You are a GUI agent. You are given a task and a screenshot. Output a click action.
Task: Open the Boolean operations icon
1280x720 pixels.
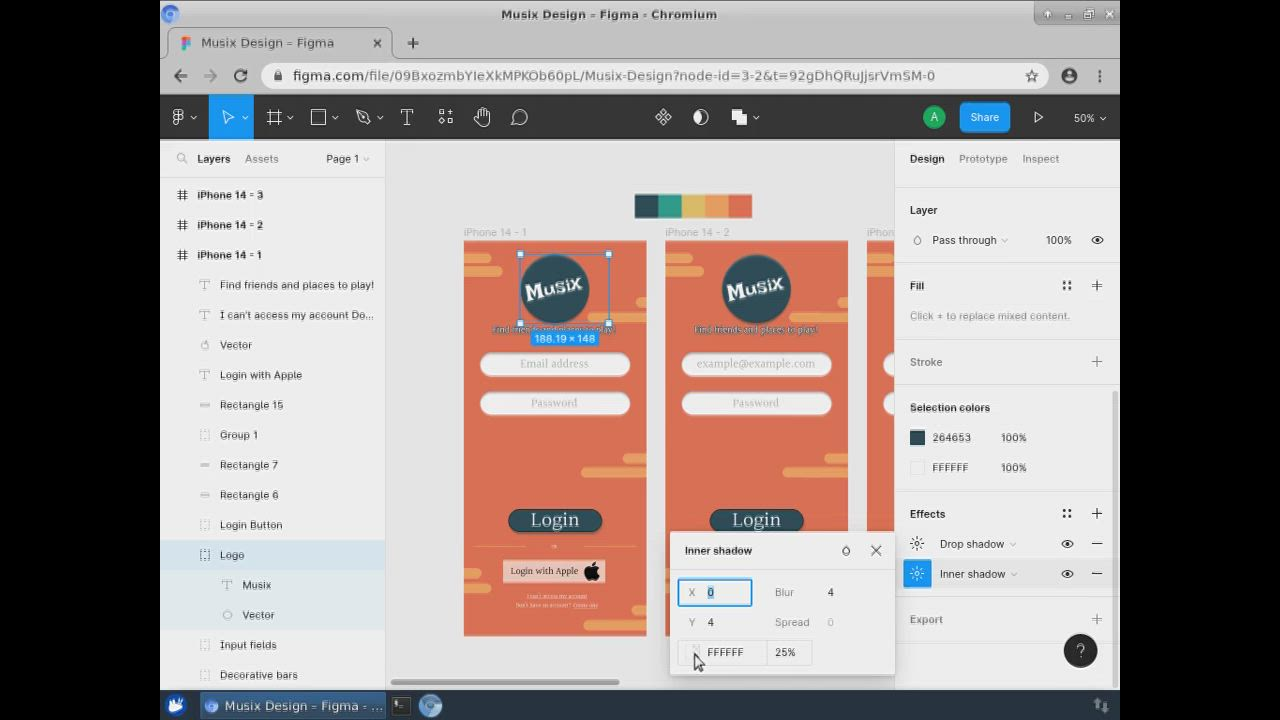[740, 117]
